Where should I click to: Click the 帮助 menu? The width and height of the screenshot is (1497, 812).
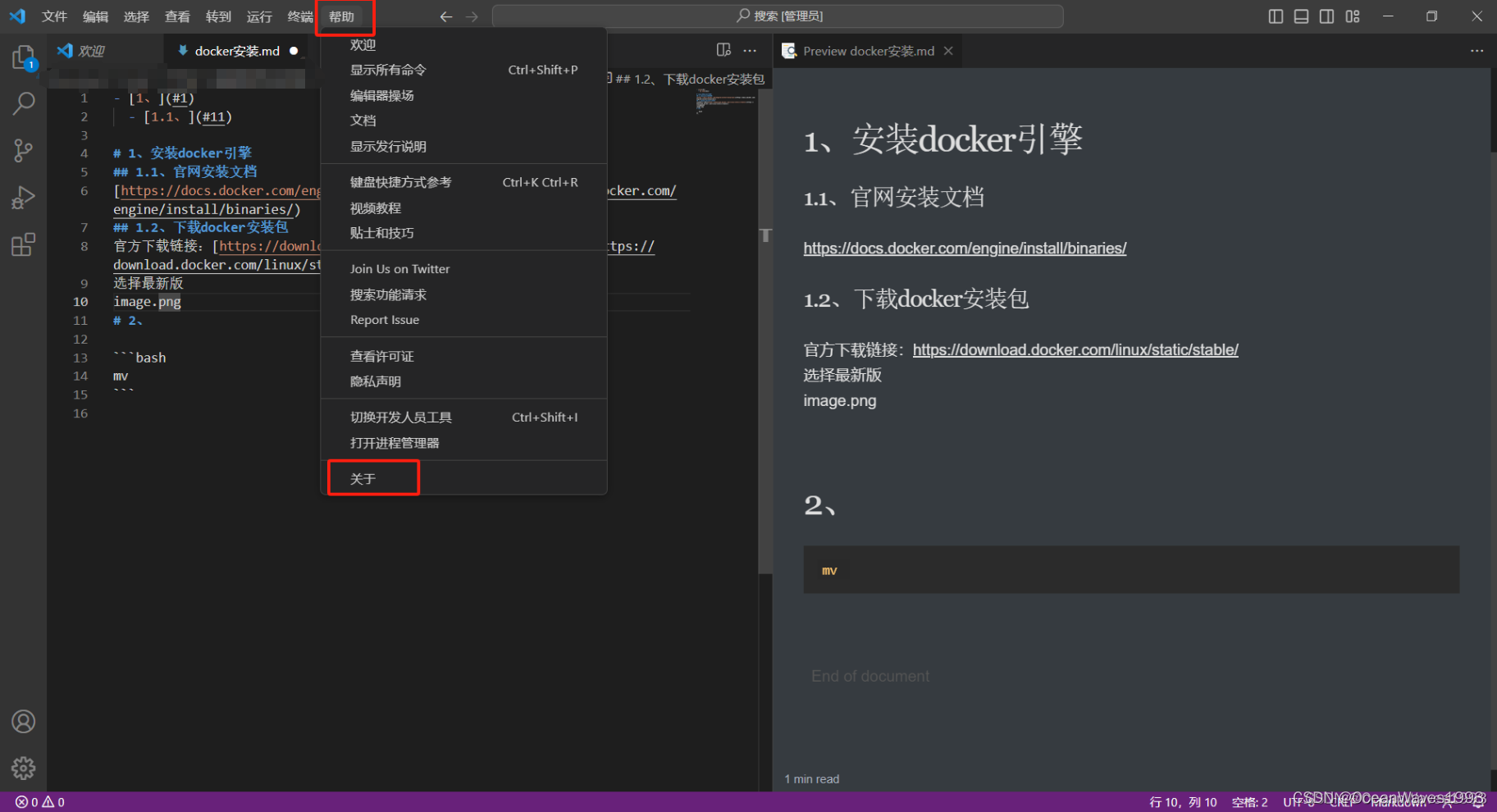341,16
